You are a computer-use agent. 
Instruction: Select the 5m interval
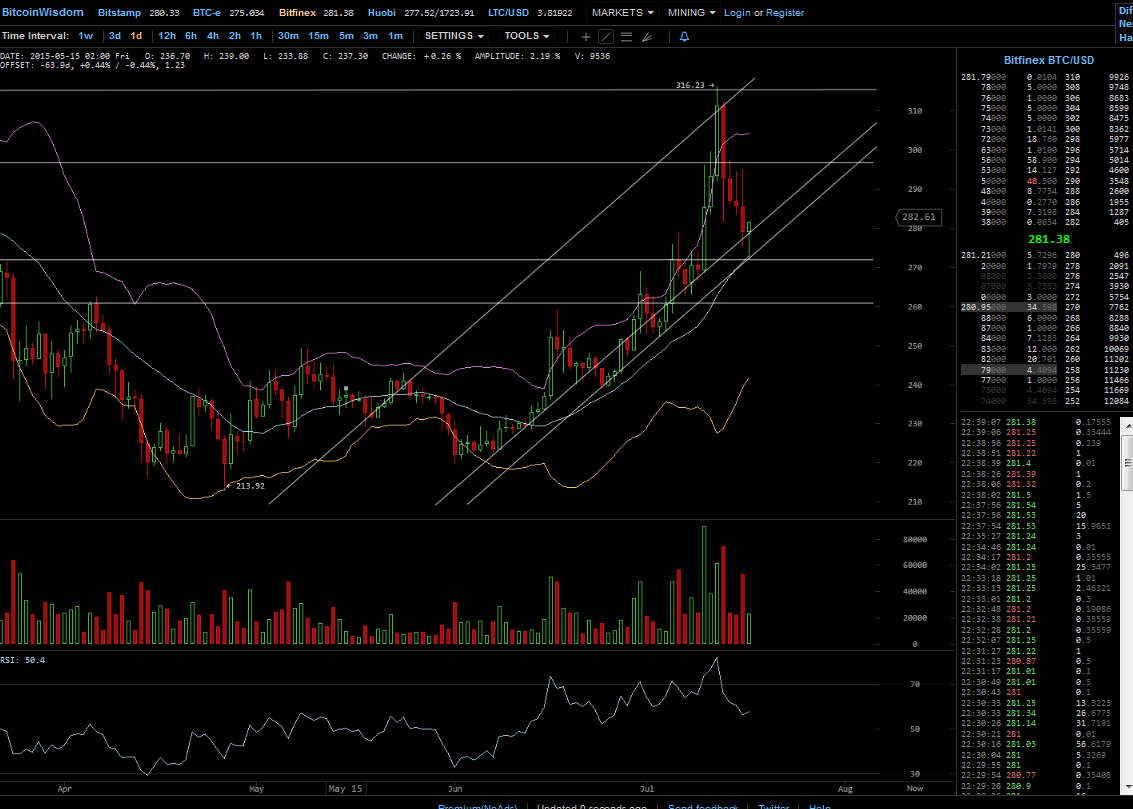(346, 35)
